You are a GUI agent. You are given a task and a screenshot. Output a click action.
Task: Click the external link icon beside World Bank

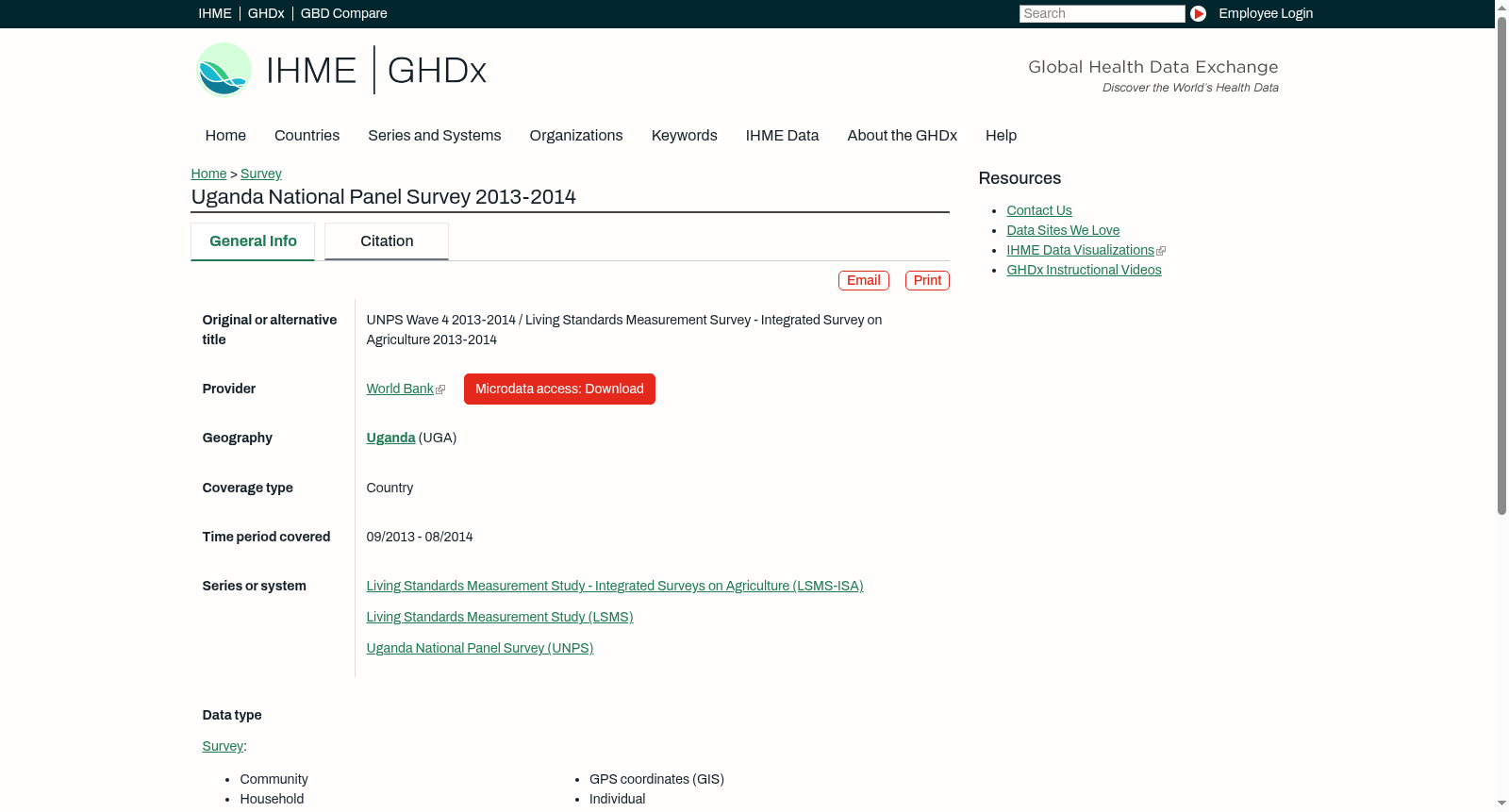tap(440, 389)
